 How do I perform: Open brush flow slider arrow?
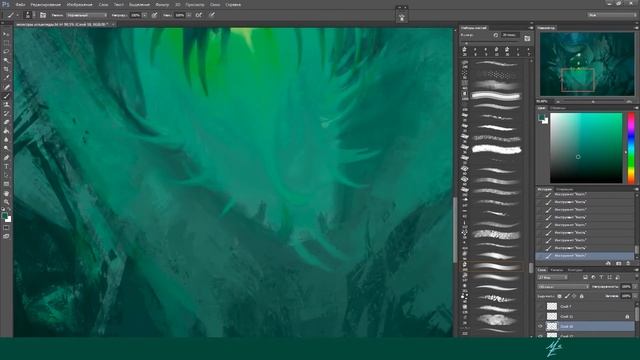pos(189,15)
